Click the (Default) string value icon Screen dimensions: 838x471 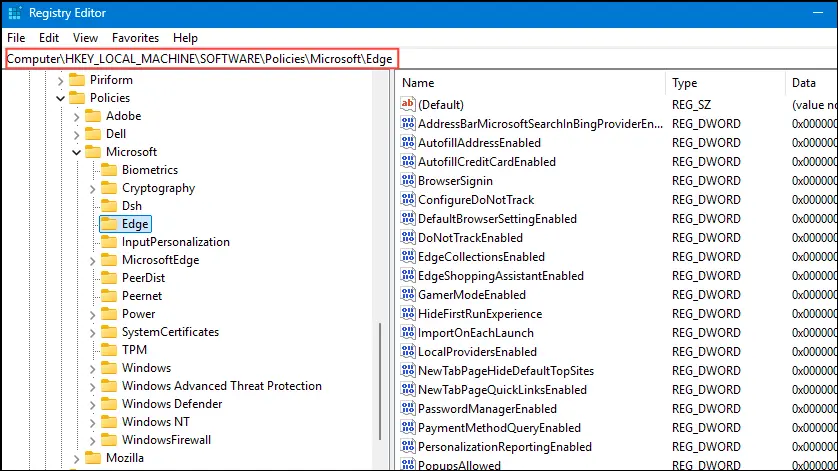407,104
